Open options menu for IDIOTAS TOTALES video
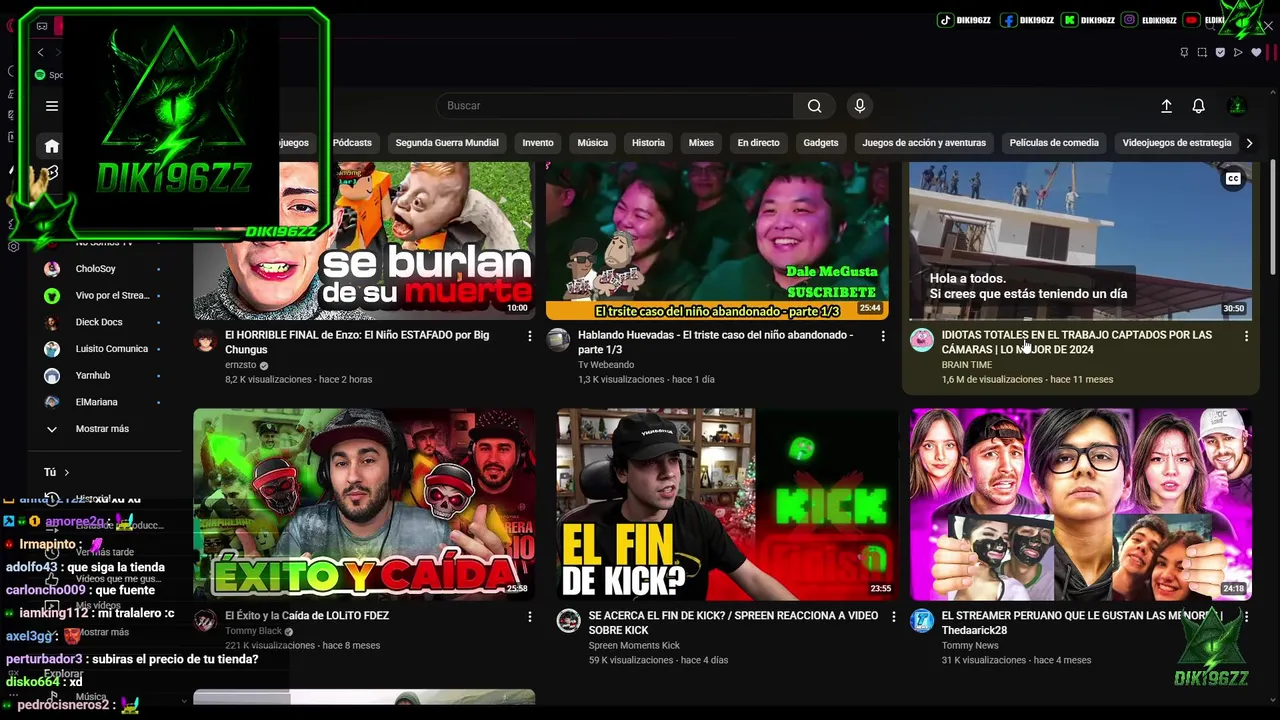The image size is (1280, 720). 1246,336
